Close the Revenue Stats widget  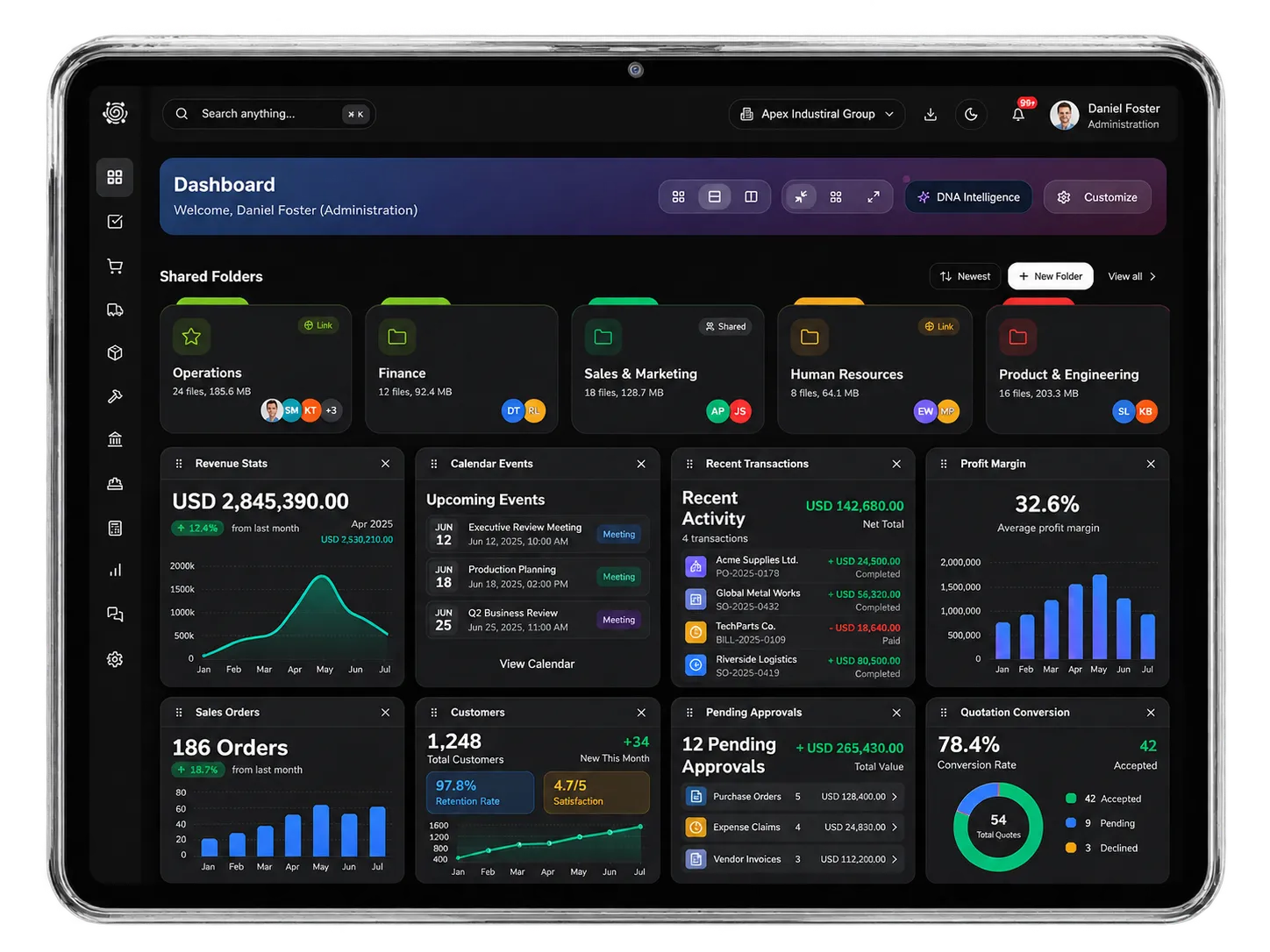coord(385,464)
